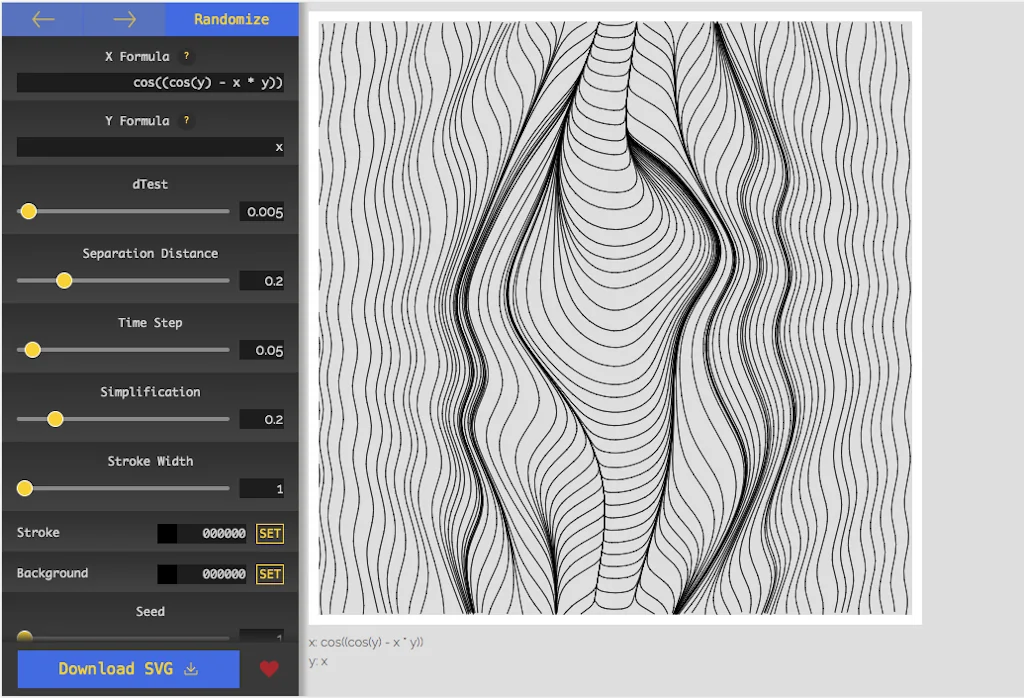Click the Simplification slider knob
The height and width of the screenshot is (698, 1024).
[56, 419]
